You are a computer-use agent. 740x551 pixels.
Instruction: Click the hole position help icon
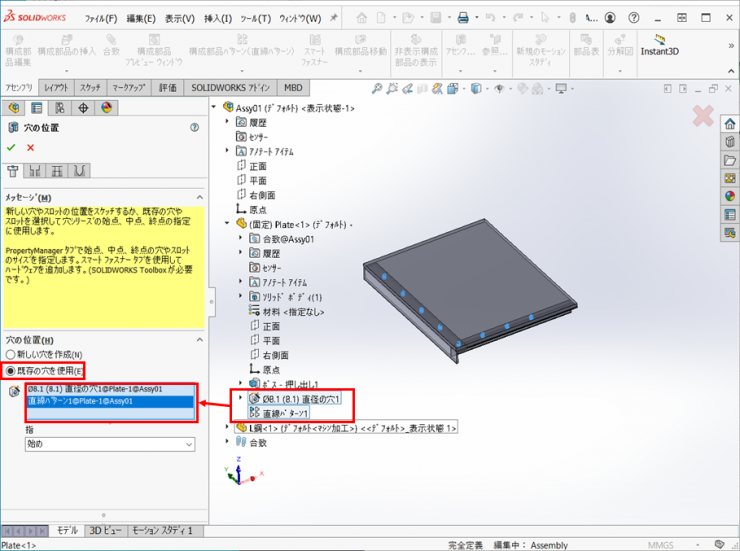pos(194,128)
